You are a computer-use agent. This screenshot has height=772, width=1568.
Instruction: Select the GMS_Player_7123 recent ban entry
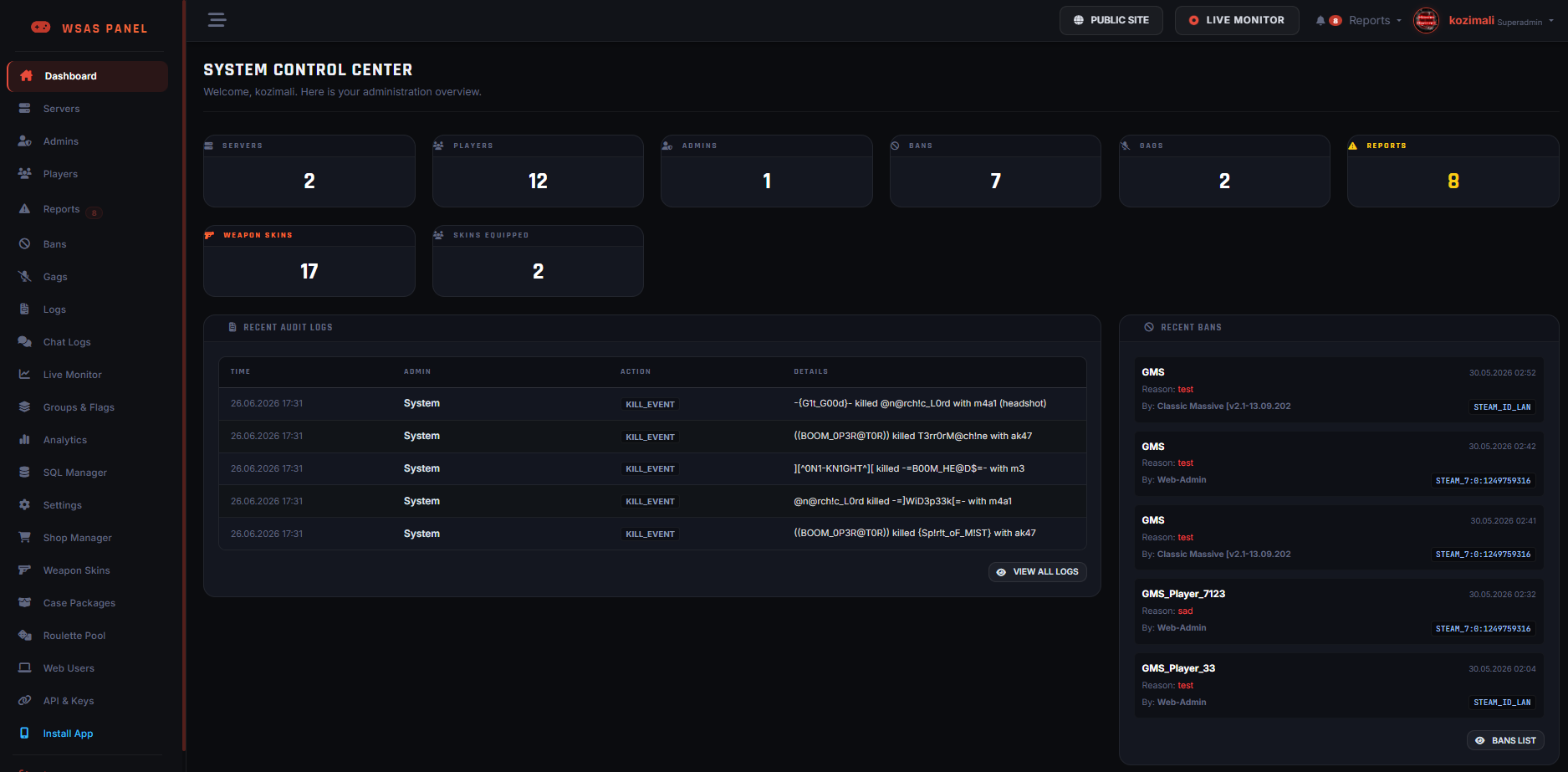(1339, 611)
